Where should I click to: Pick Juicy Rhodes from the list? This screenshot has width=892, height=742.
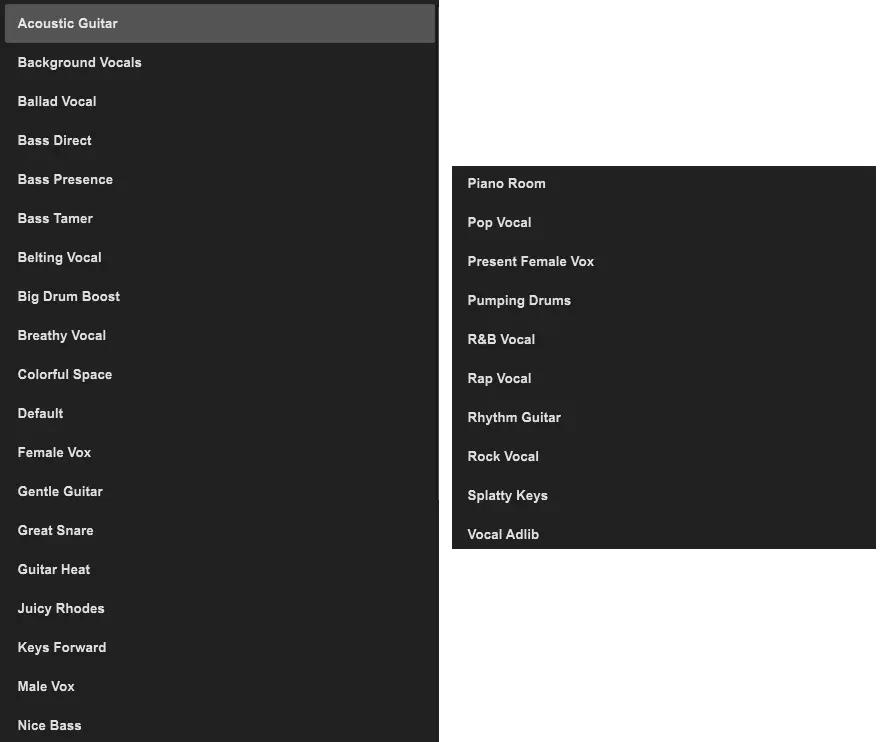coord(60,608)
